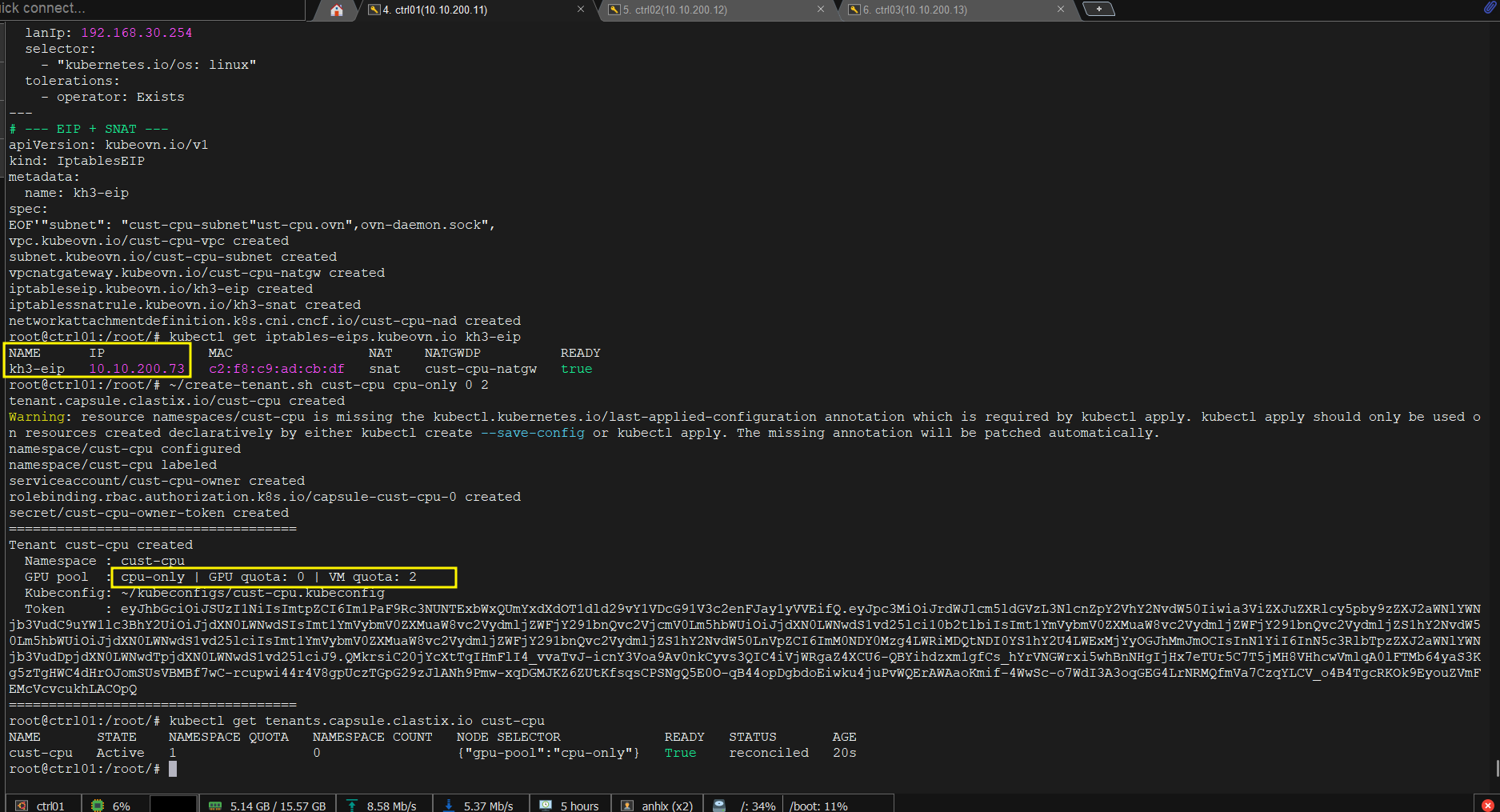The width and height of the screenshot is (1500, 812).
Task: Click the CPU graph box in status bar
Action: [x=174, y=804]
